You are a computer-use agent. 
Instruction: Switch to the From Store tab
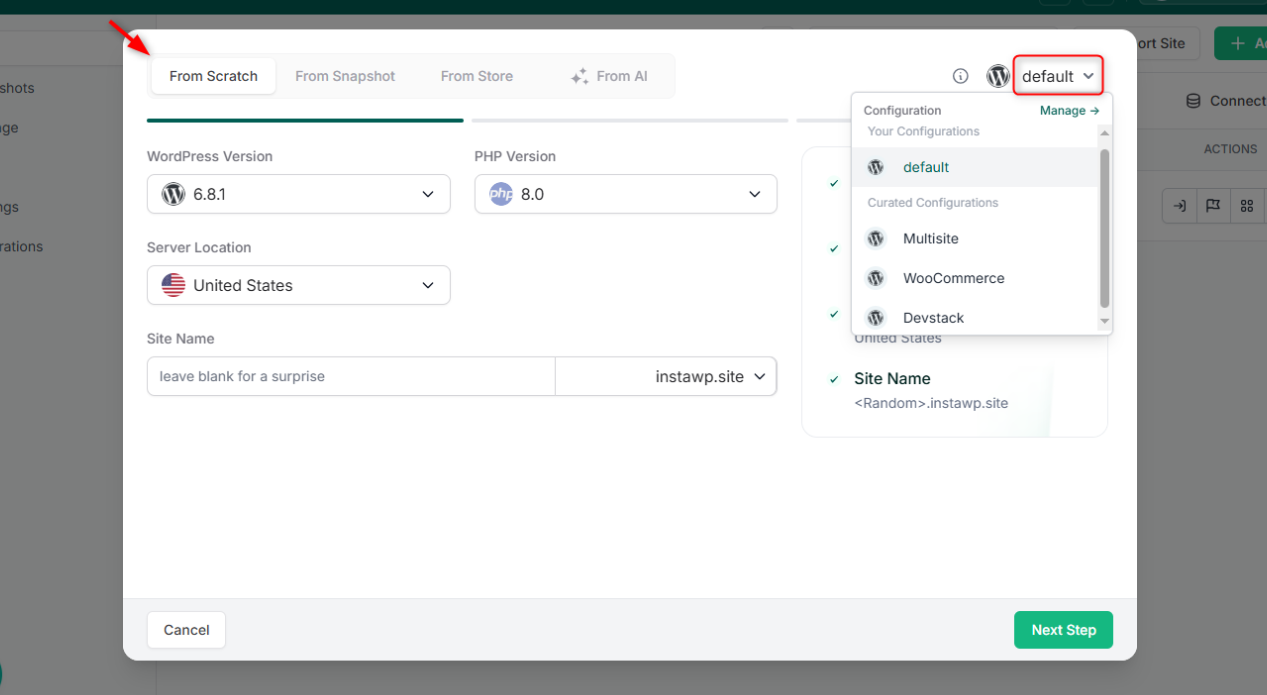[x=477, y=75]
